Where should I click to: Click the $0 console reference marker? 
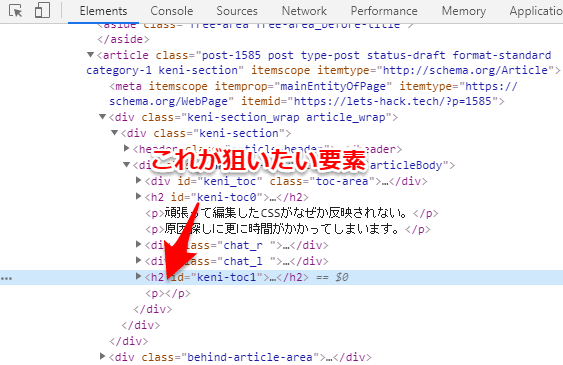pos(342,277)
